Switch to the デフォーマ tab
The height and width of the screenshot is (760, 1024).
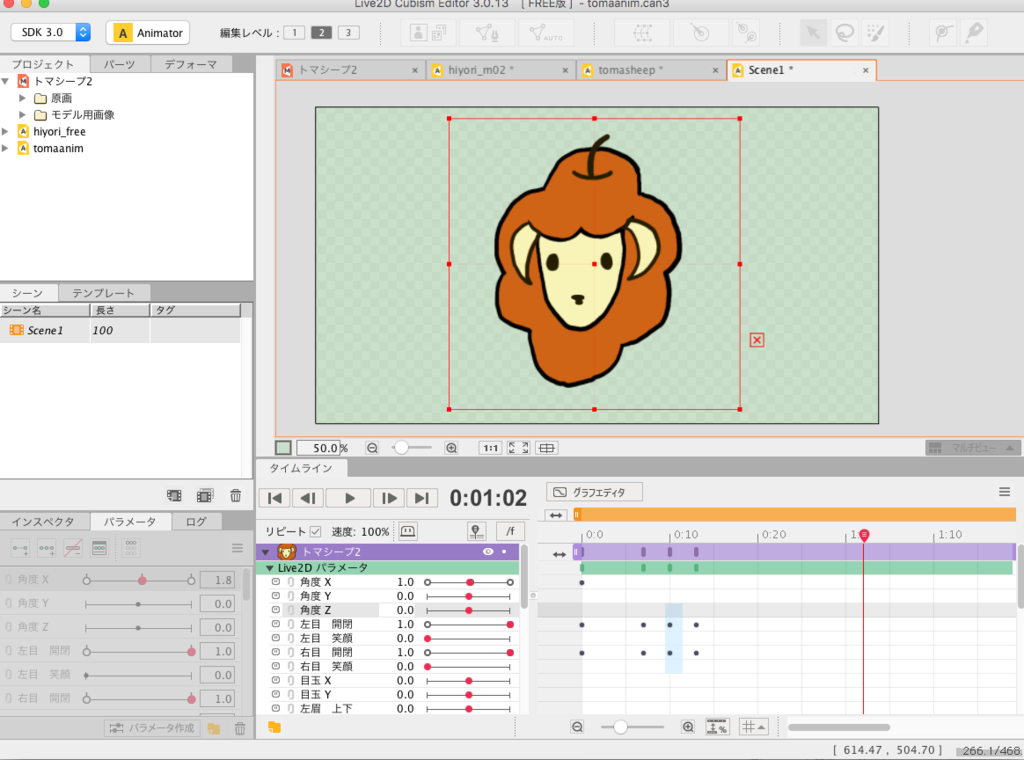point(191,64)
